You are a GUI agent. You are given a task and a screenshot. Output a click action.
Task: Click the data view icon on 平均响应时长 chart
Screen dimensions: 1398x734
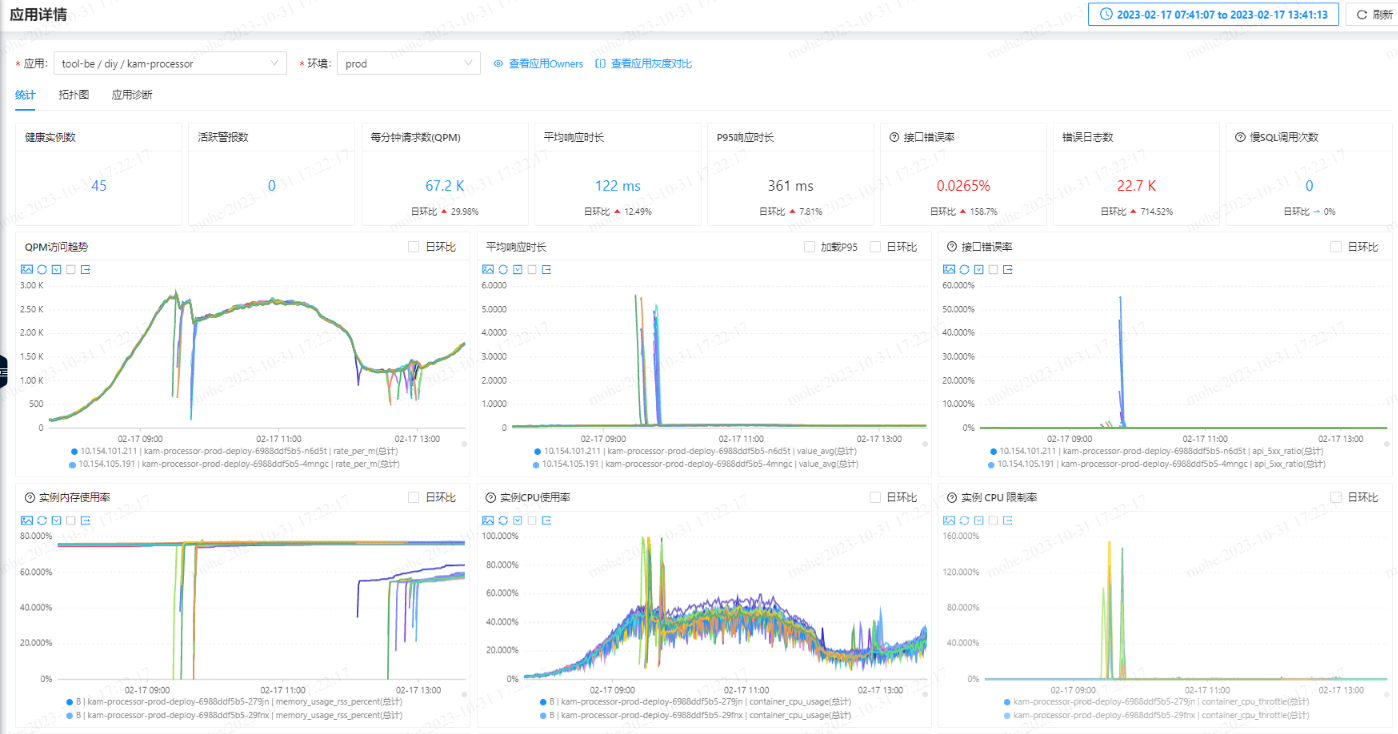coord(518,269)
